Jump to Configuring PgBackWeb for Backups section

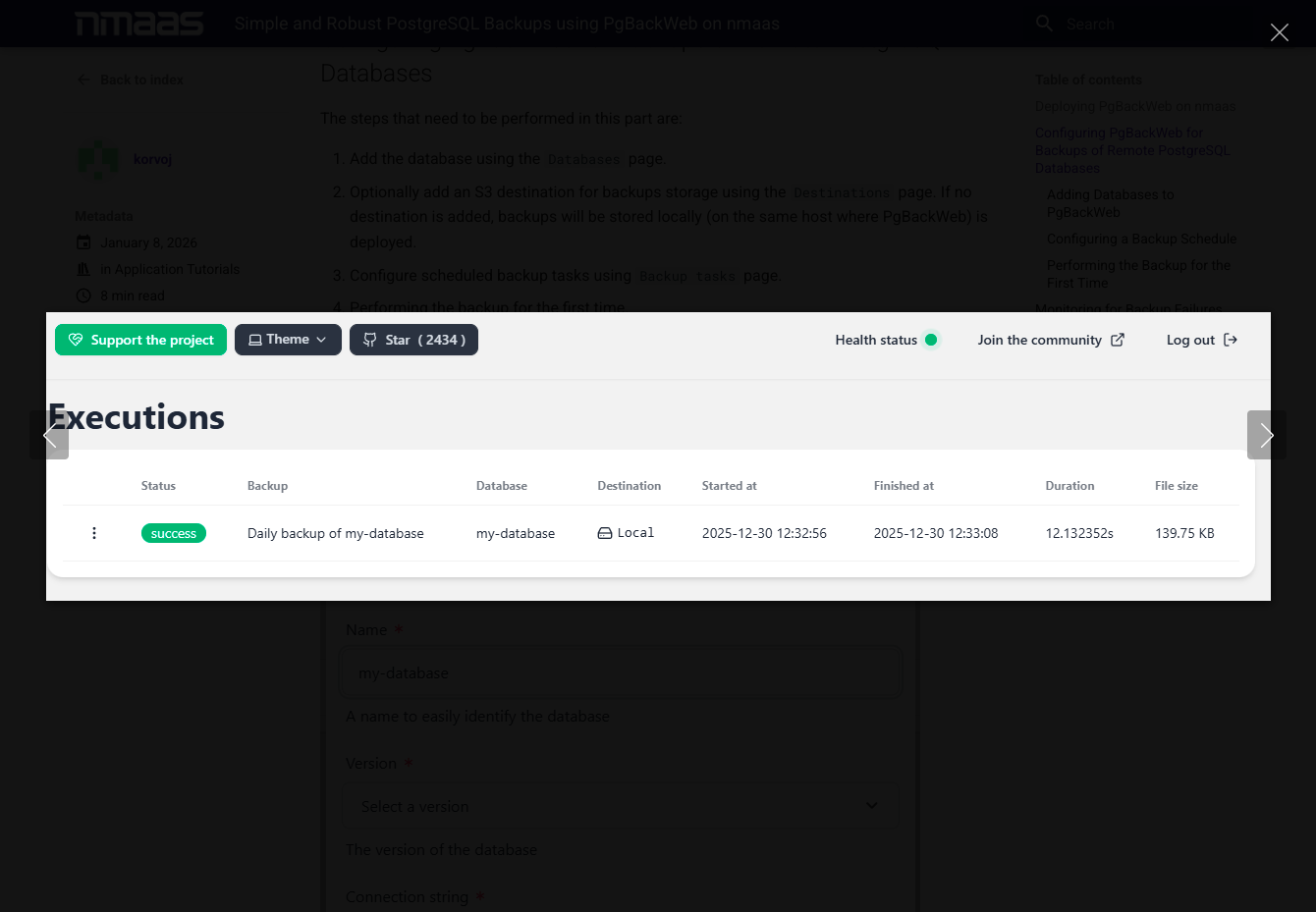(x=1132, y=150)
